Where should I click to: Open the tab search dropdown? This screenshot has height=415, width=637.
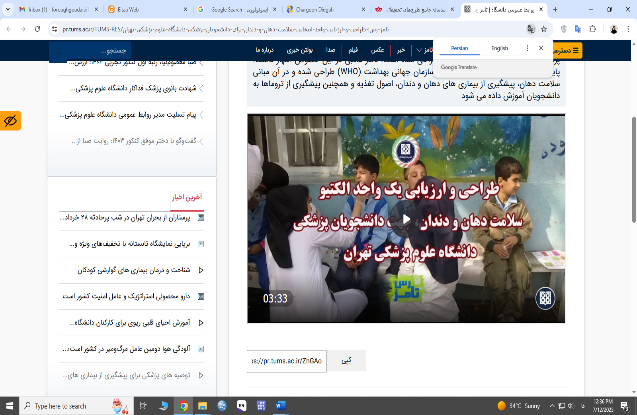(x=7, y=9)
